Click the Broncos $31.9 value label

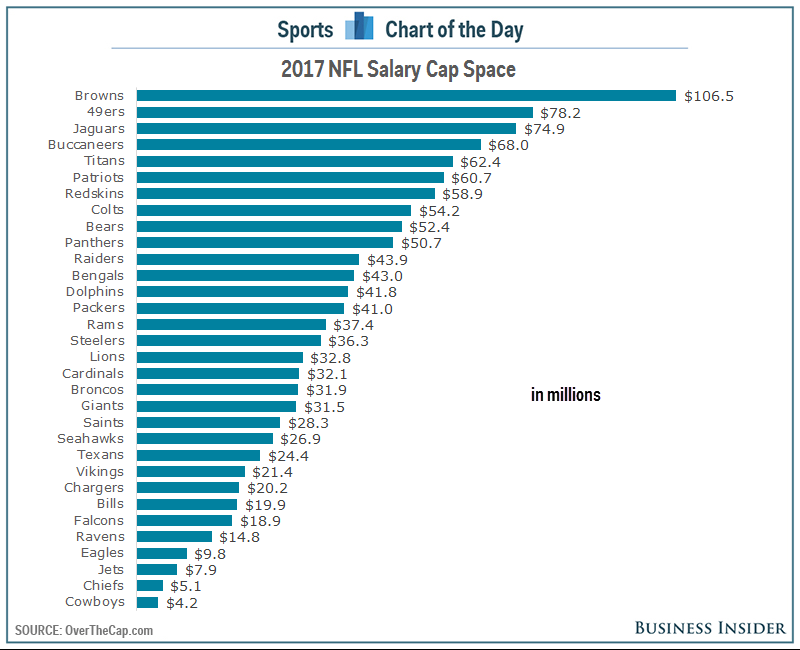326,390
